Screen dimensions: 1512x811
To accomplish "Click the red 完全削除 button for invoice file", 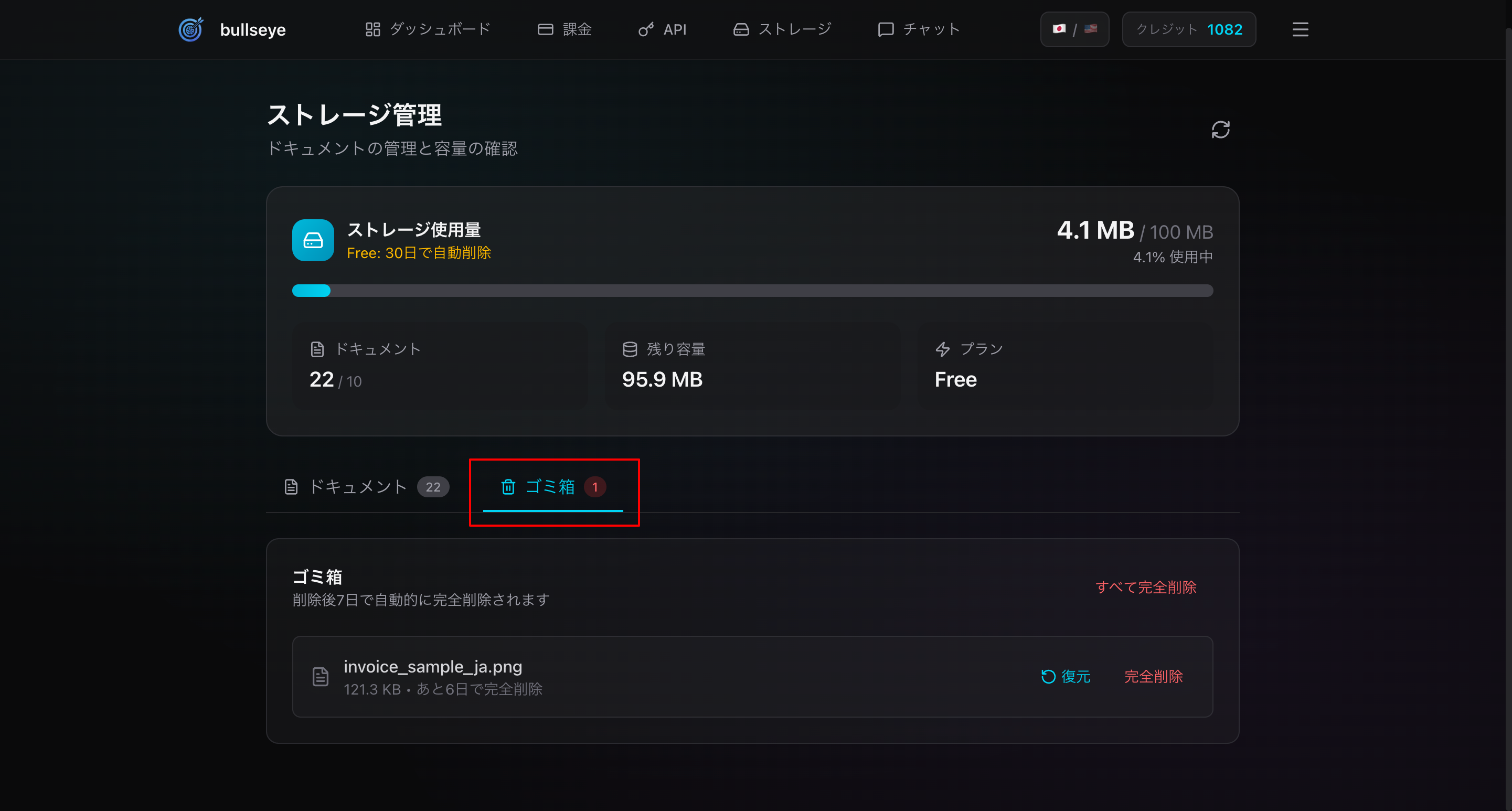I will [x=1153, y=677].
